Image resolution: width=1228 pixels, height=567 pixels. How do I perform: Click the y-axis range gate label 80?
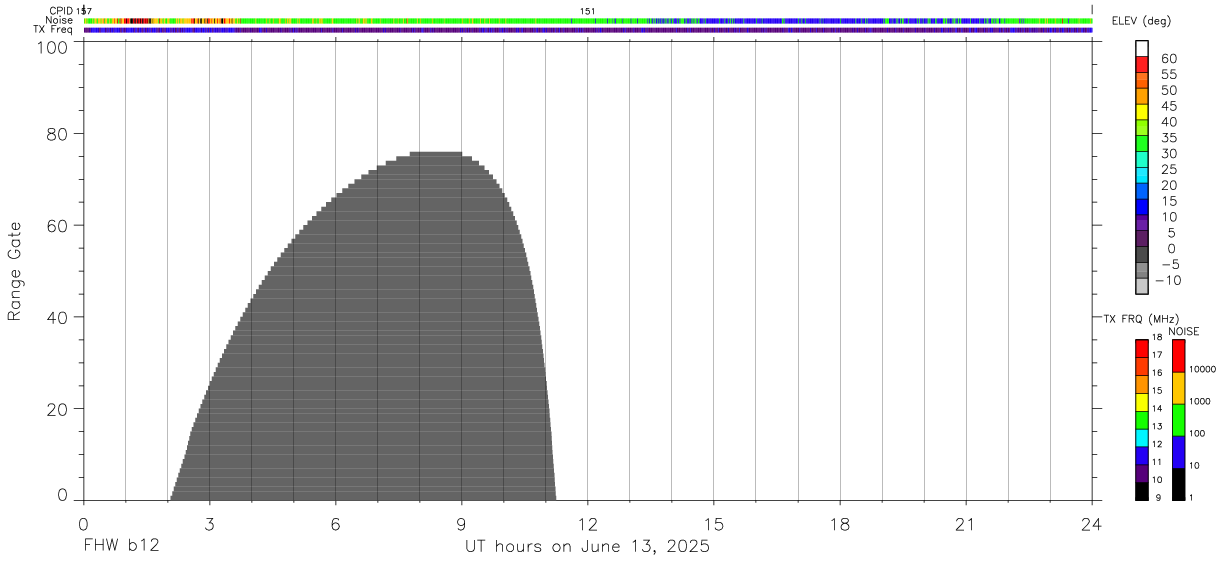[56, 134]
